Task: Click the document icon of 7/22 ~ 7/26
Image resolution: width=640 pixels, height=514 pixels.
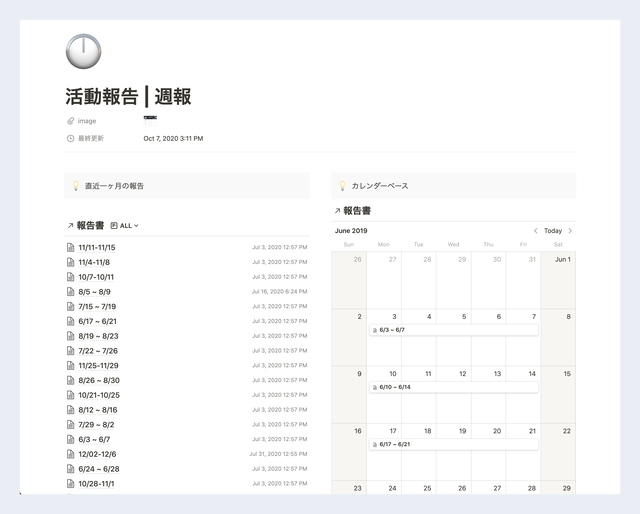Action: coord(71,351)
